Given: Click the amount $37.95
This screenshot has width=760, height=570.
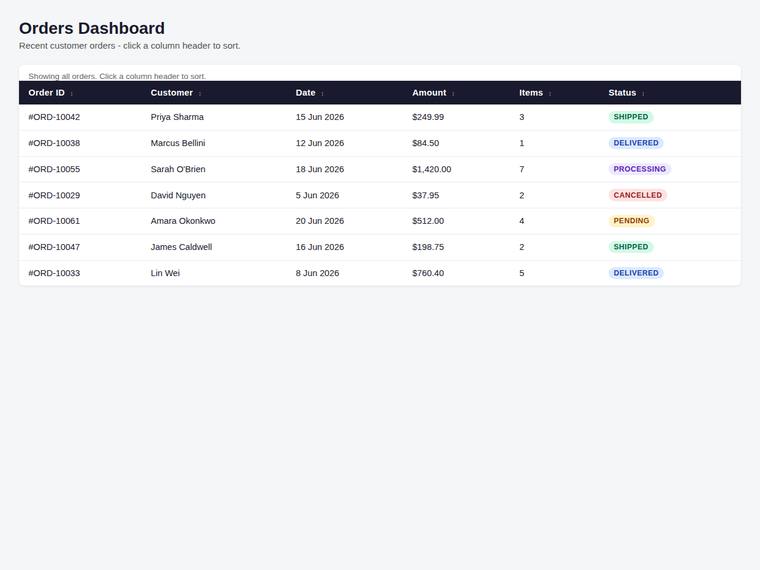Looking at the screenshot, I should pyautogui.click(x=426, y=195).
